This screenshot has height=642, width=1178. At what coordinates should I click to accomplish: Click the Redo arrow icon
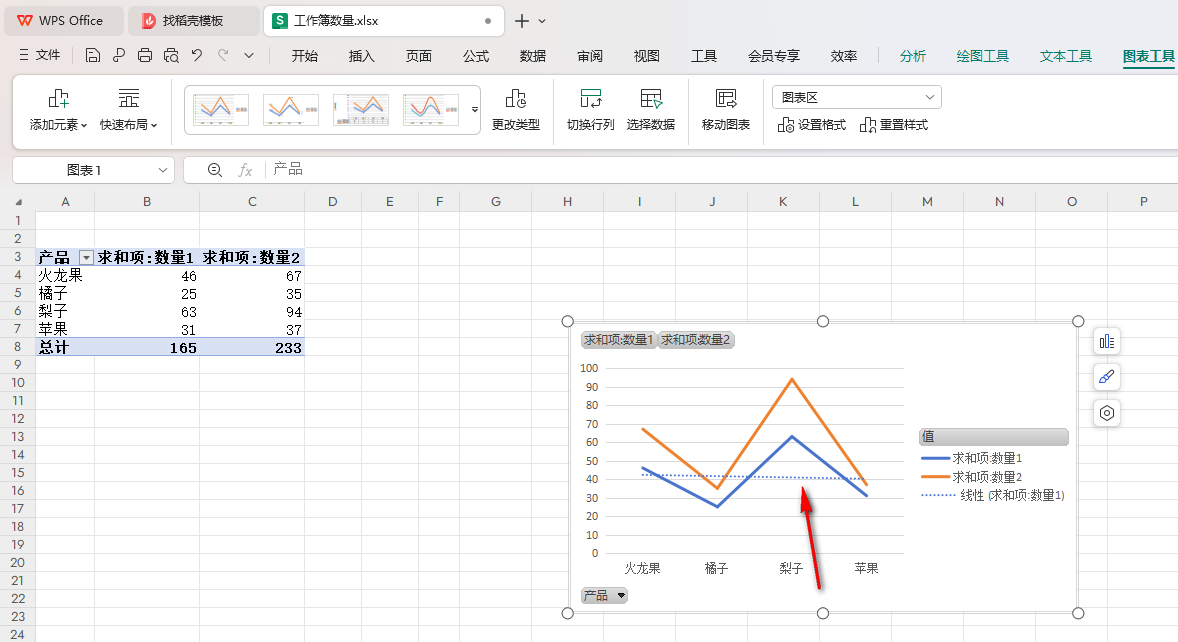[223, 56]
